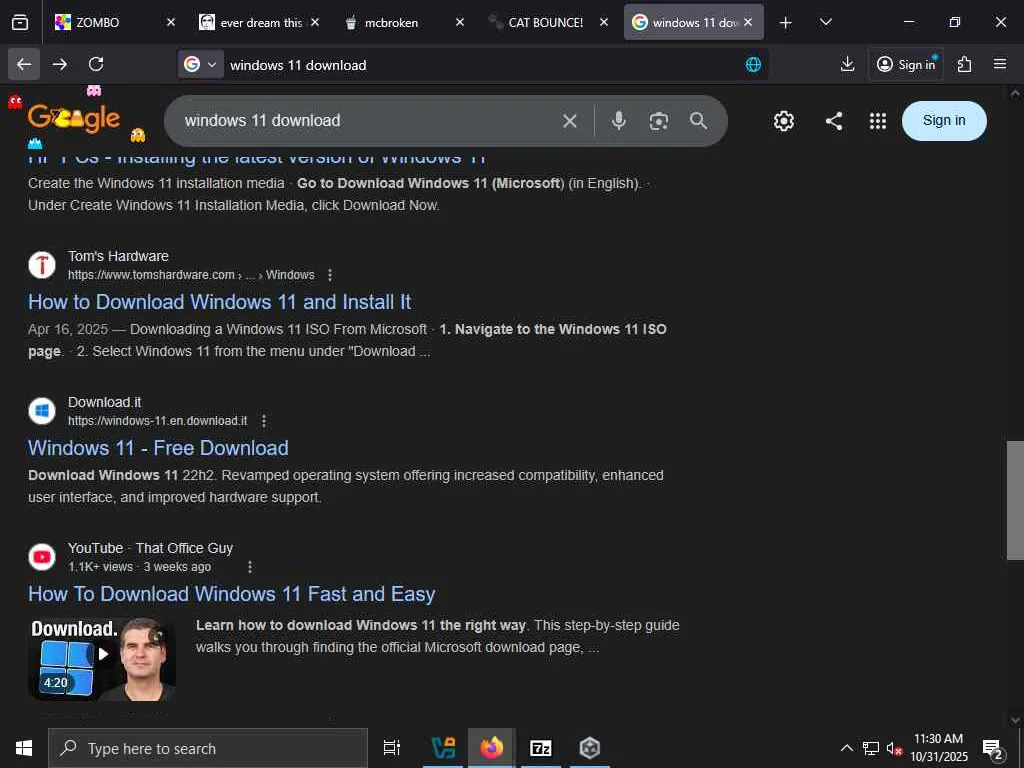Click the Tom's Hardware site favicon
The height and width of the screenshot is (768, 1024).
pos(42,265)
